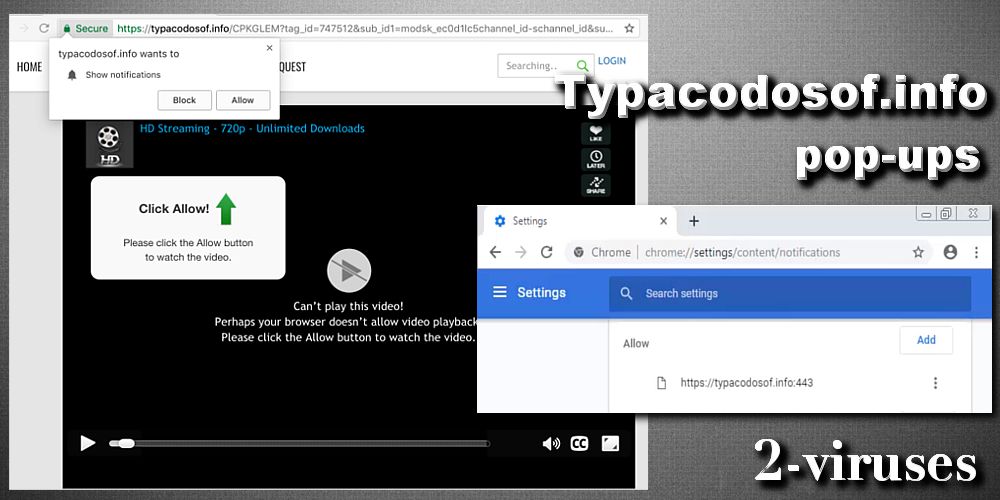Reload the typacodosof.info page
The image size is (1000, 500).
coord(44,28)
